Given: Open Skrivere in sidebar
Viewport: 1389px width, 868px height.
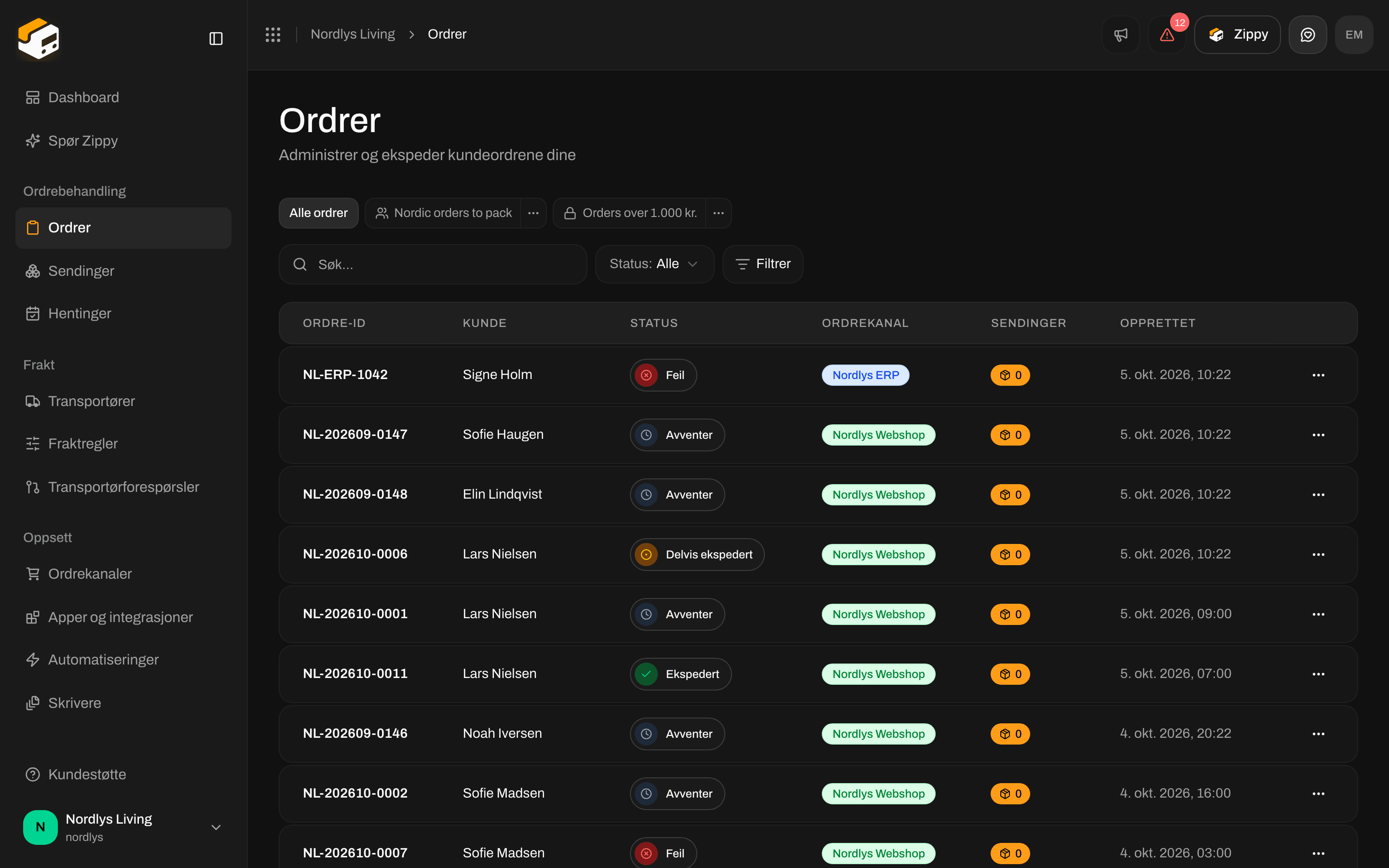Looking at the screenshot, I should pyautogui.click(x=123, y=703).
